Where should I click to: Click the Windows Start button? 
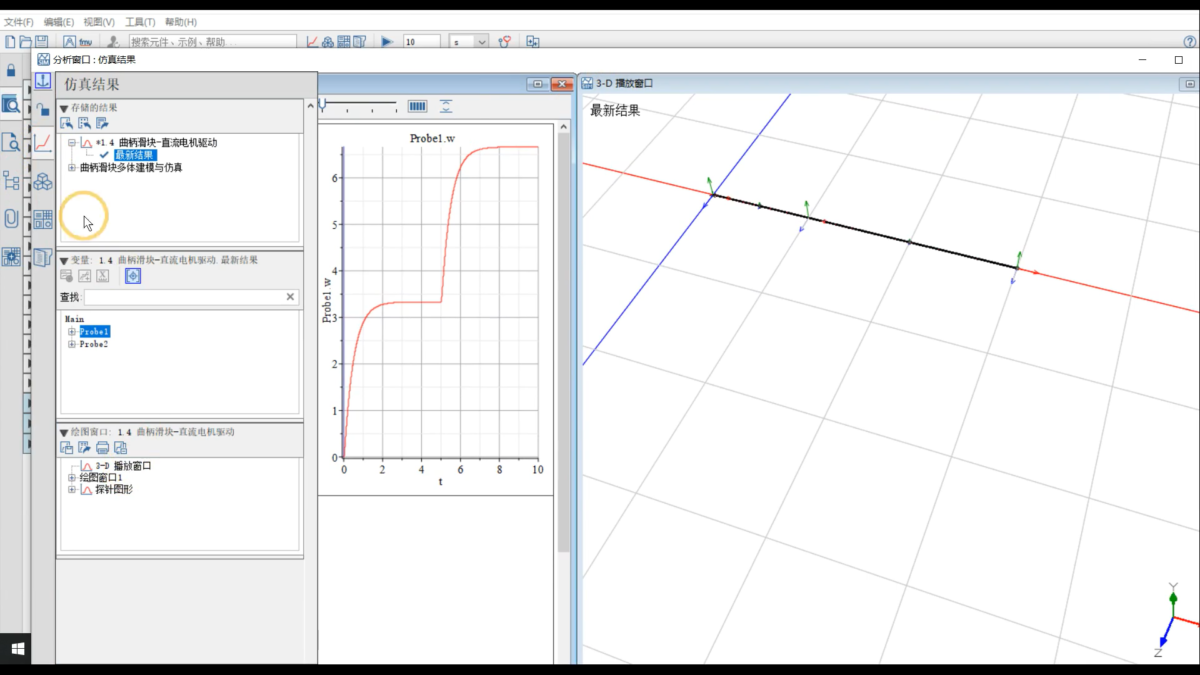(17, 649)
